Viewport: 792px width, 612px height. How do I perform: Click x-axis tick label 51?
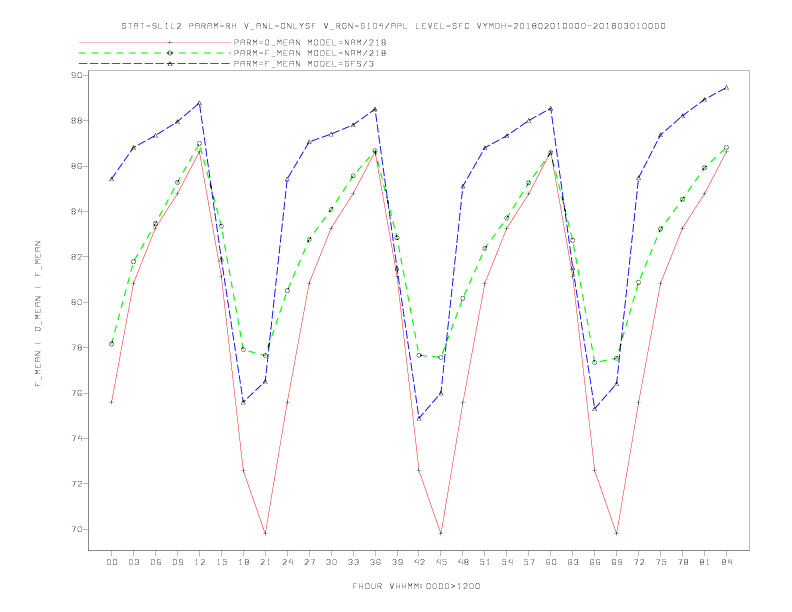[x=485, y=562]
